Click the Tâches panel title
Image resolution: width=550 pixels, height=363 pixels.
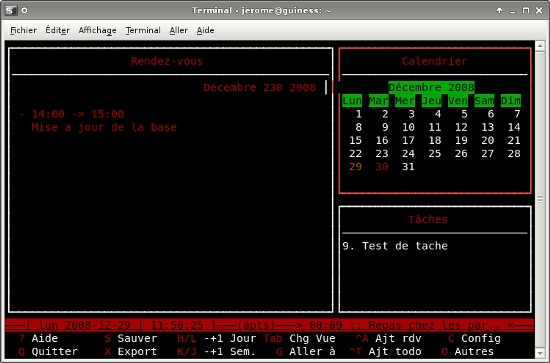pos(428,220)
